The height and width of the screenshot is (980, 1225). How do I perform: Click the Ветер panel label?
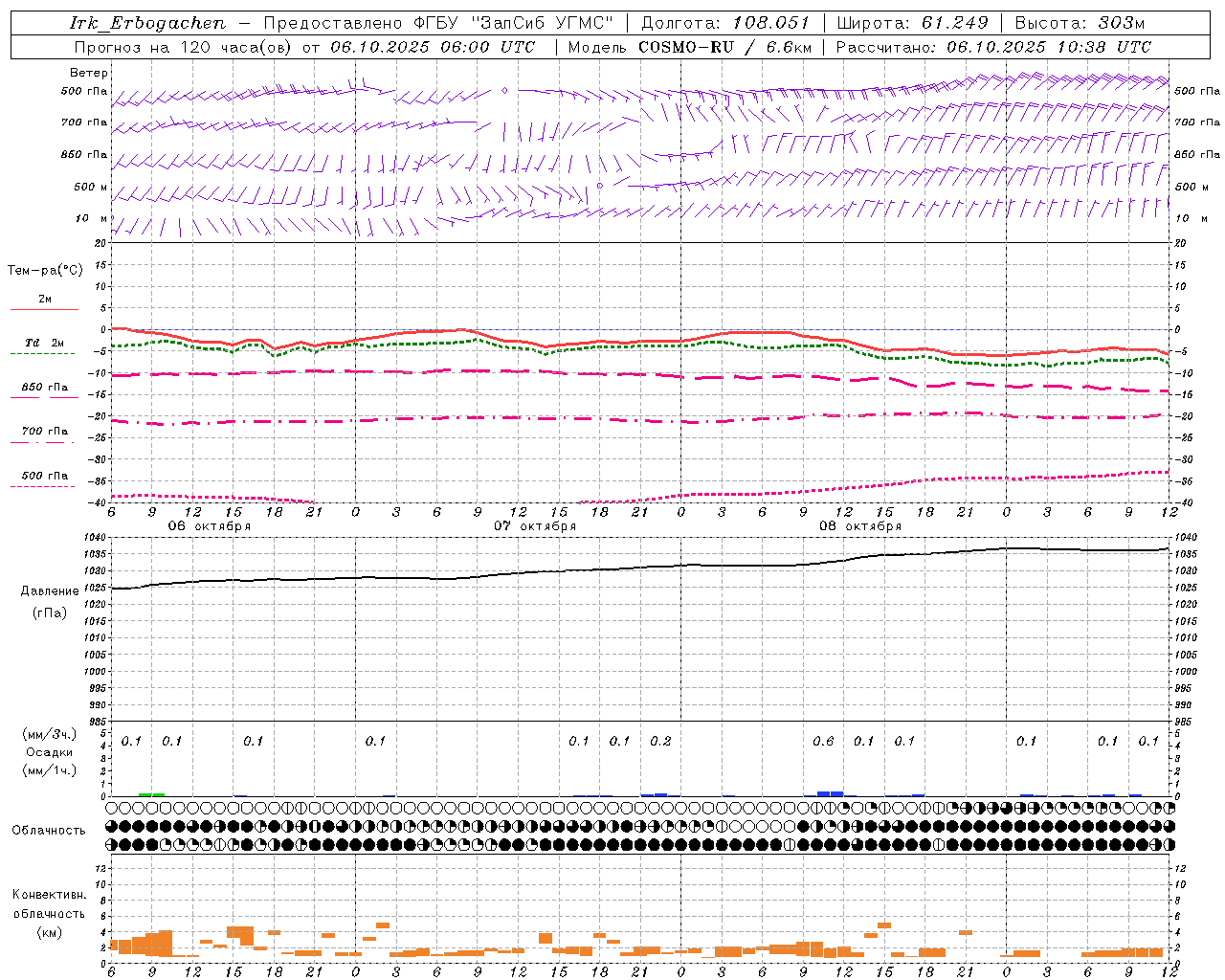coord(89,73)
